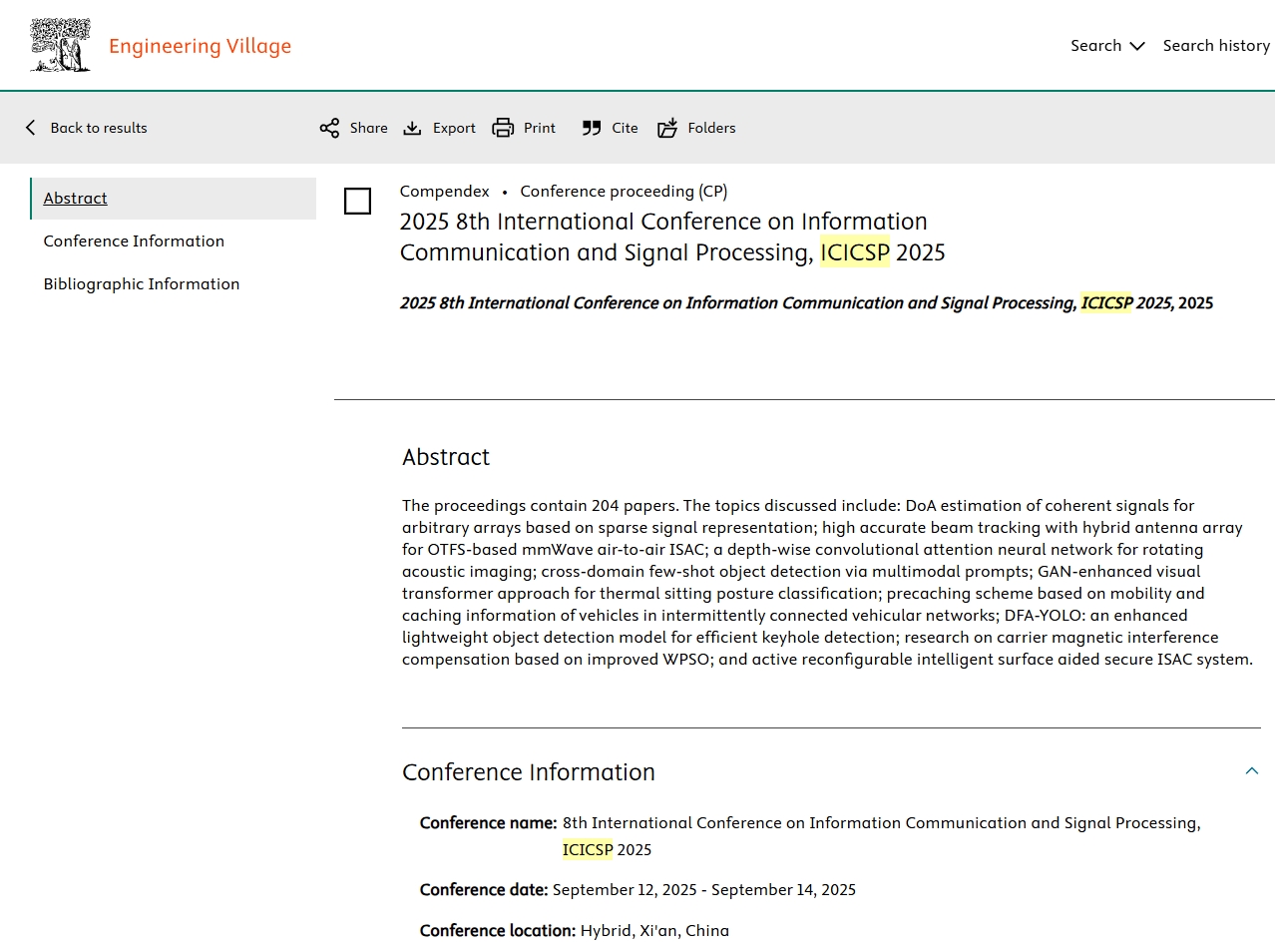Jump to Conference Information in sidebar
The height and width of the screenshot is (952, 1275).
134,241
